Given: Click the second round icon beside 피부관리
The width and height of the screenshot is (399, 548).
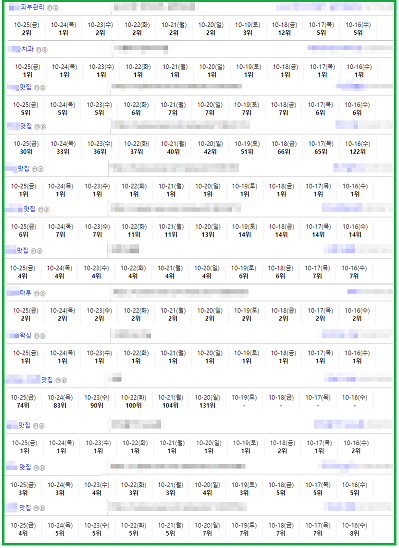Looking at the screenshot, I should point(56,8).
